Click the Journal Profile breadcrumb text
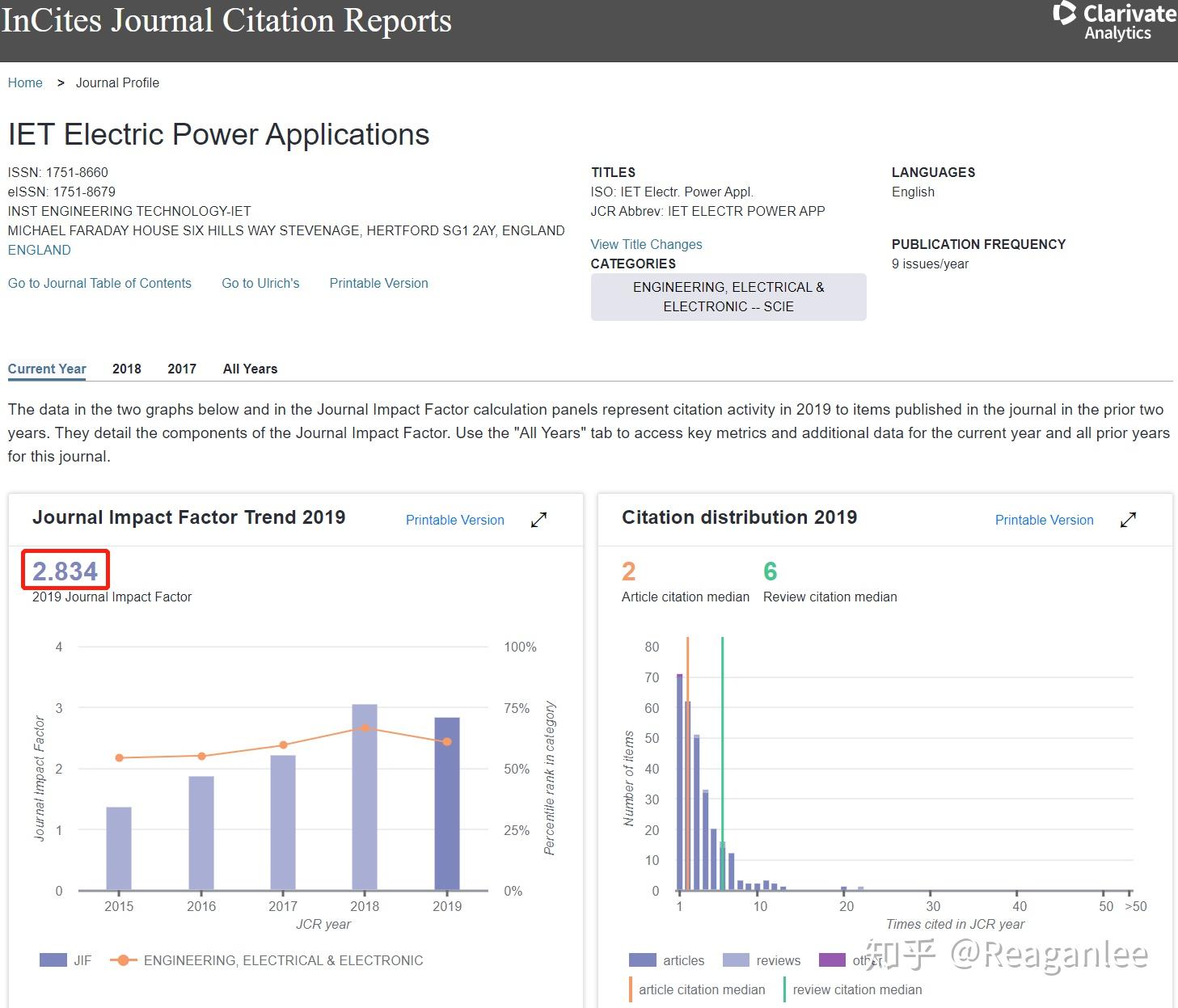1178x1008 pixels. coord(117,82)
